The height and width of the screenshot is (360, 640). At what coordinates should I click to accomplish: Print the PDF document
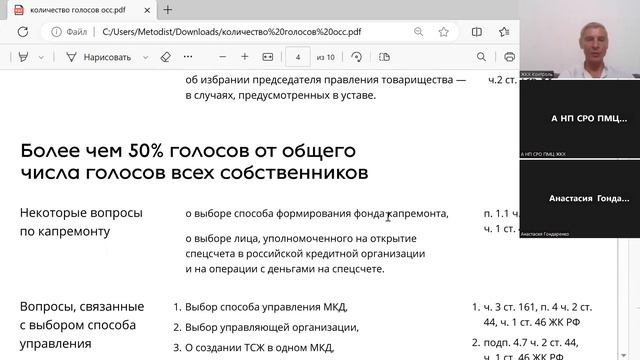point(509,57)
